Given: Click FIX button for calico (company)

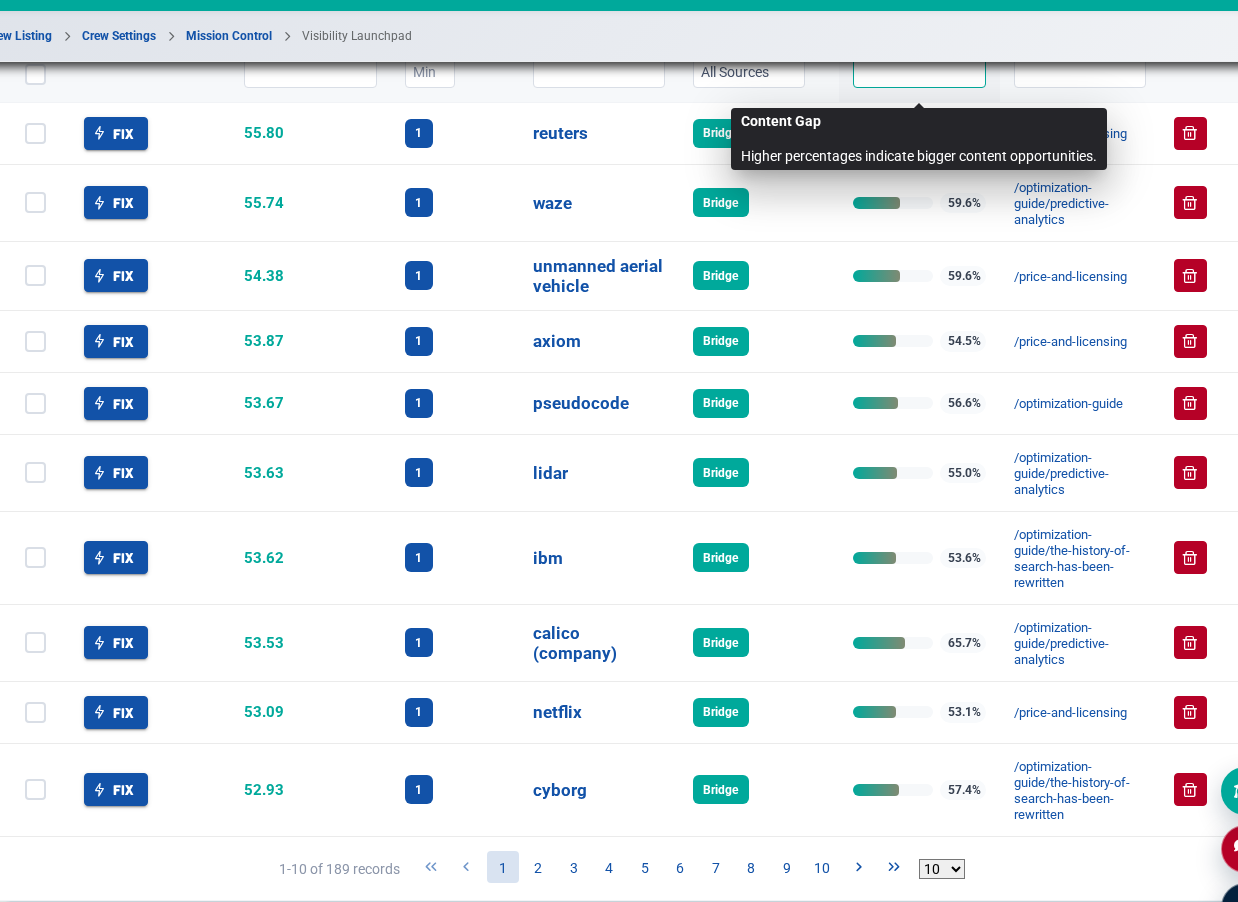Looking at the screenshot, I should point(116,643).
